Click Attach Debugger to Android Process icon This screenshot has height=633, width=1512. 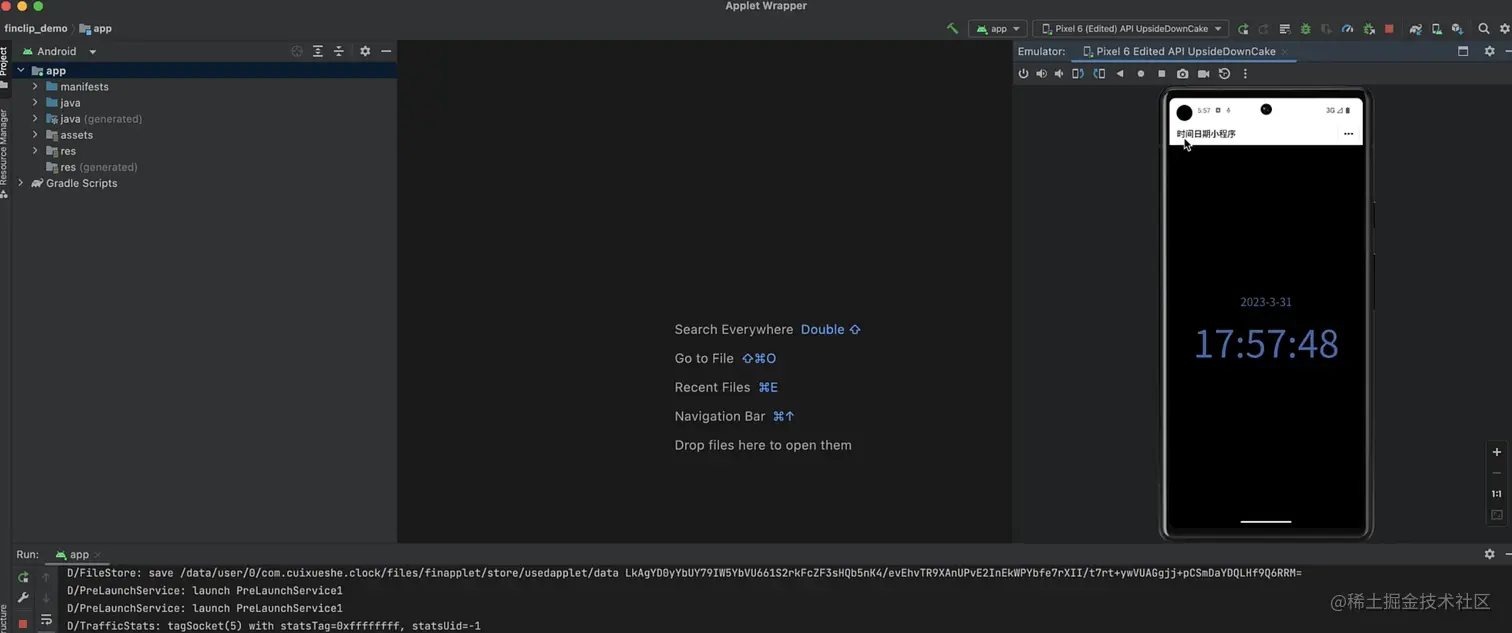point(1369,29)
